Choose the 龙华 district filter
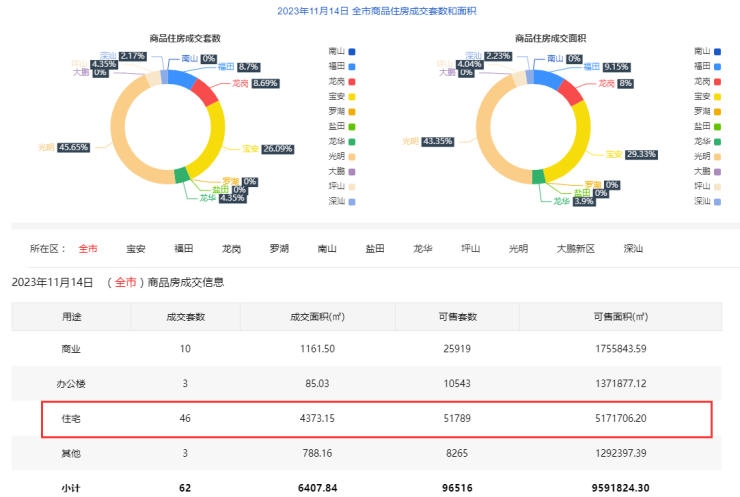The width and height of the screenshot is (740, 497). click(x=422, y=248)
